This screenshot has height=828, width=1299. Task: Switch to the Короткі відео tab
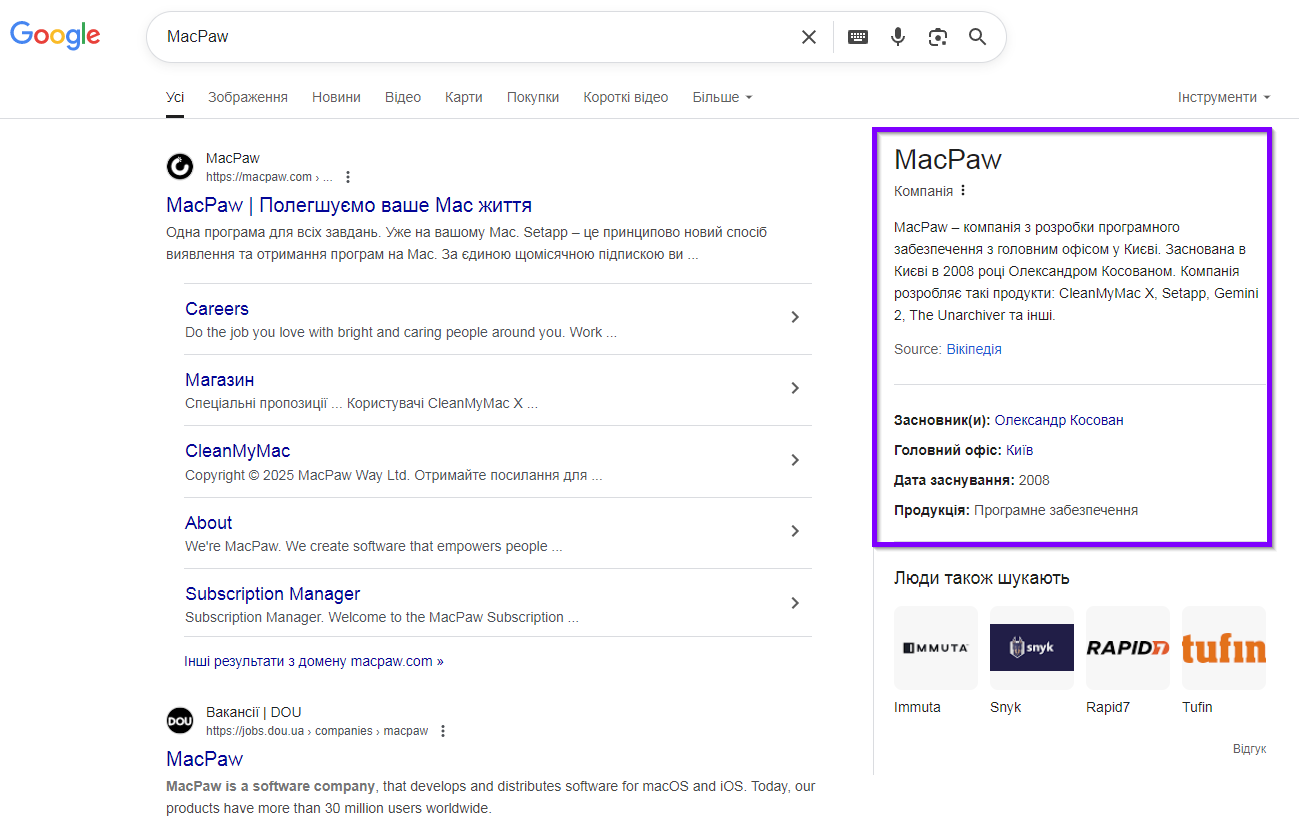click(626, 97)
